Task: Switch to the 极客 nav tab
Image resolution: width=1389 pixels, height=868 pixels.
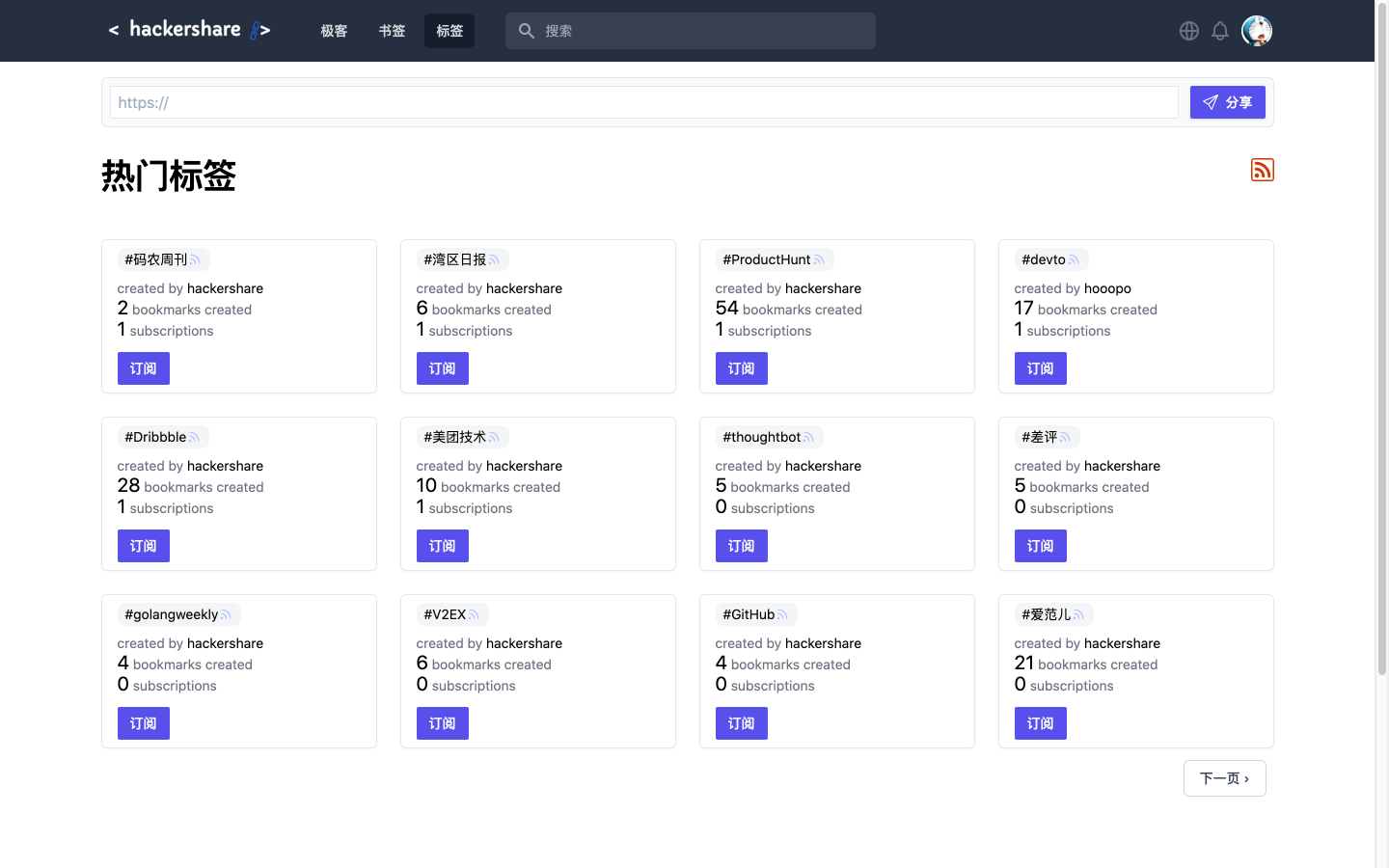Action: tap(334, 31)
